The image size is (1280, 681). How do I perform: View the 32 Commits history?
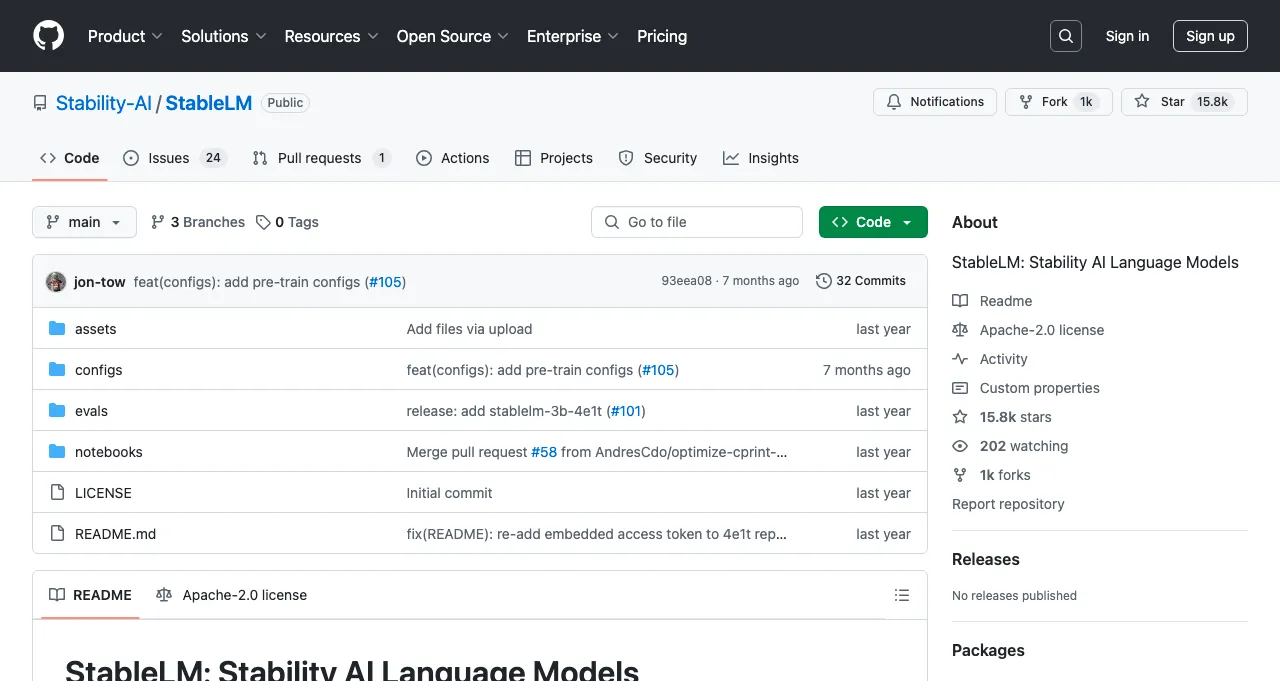(861, 281)
